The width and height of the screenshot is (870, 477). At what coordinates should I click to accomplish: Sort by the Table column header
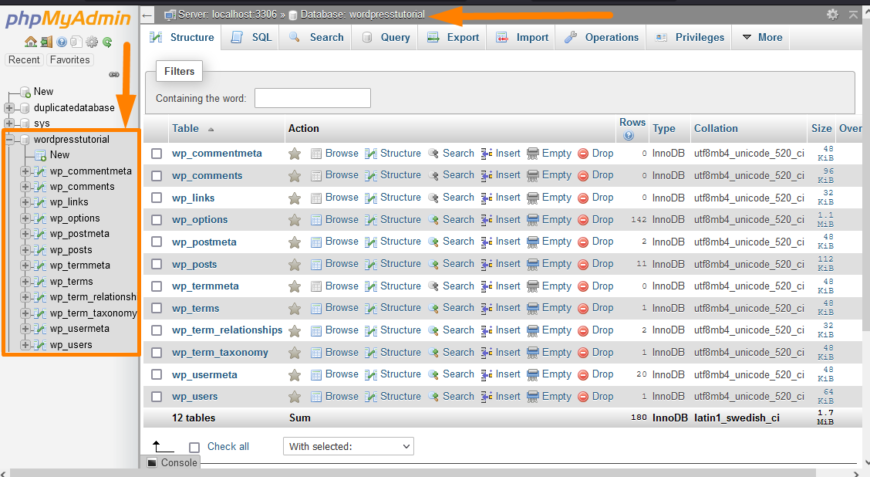click(x=185, y=128)
